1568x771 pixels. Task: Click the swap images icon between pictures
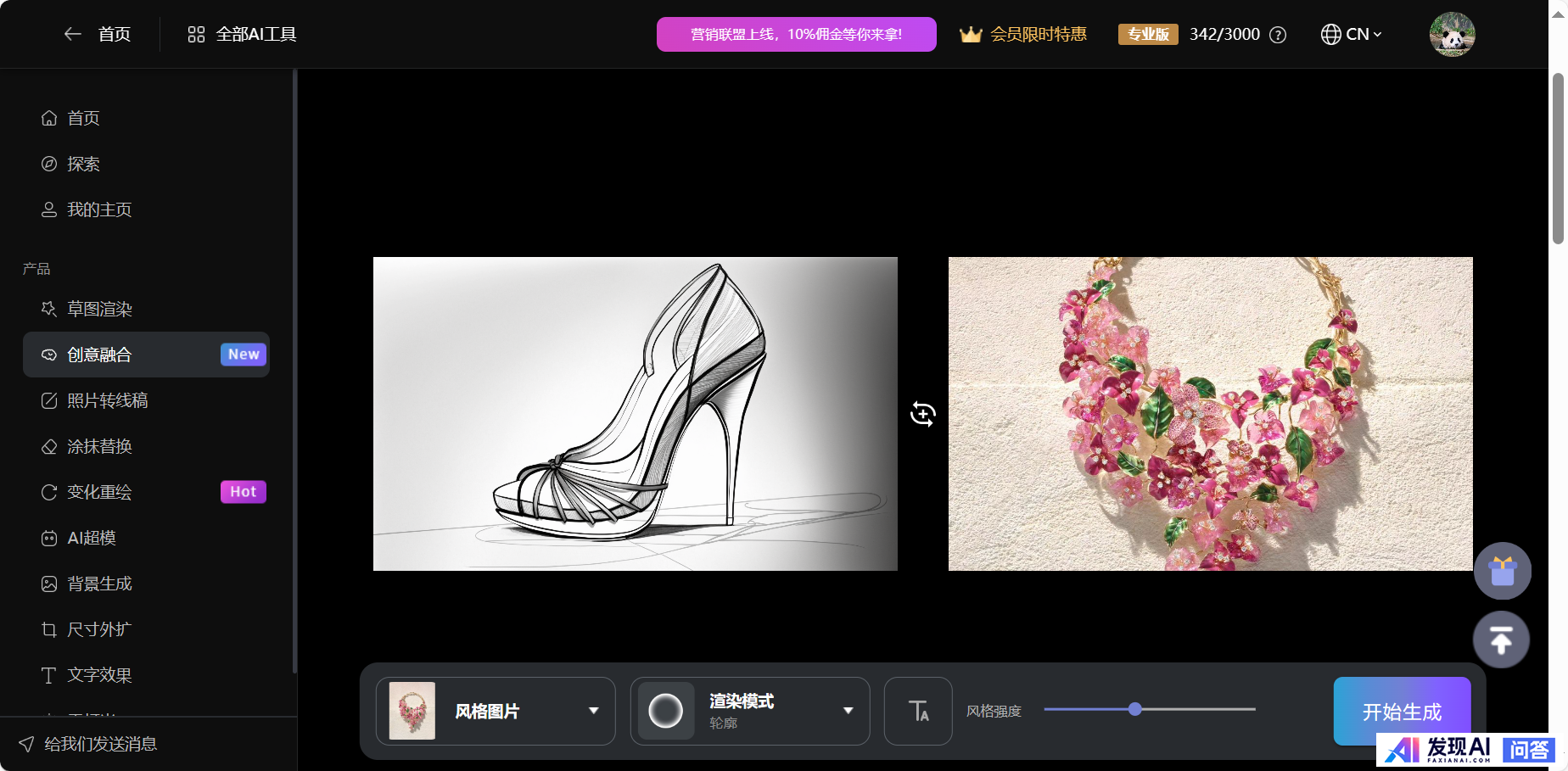[x=922, y=414]
